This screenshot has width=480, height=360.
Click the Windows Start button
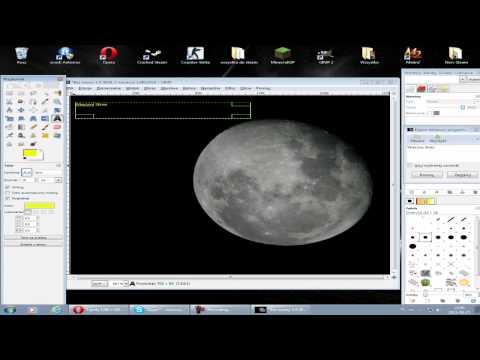click(x=10, y=310)
